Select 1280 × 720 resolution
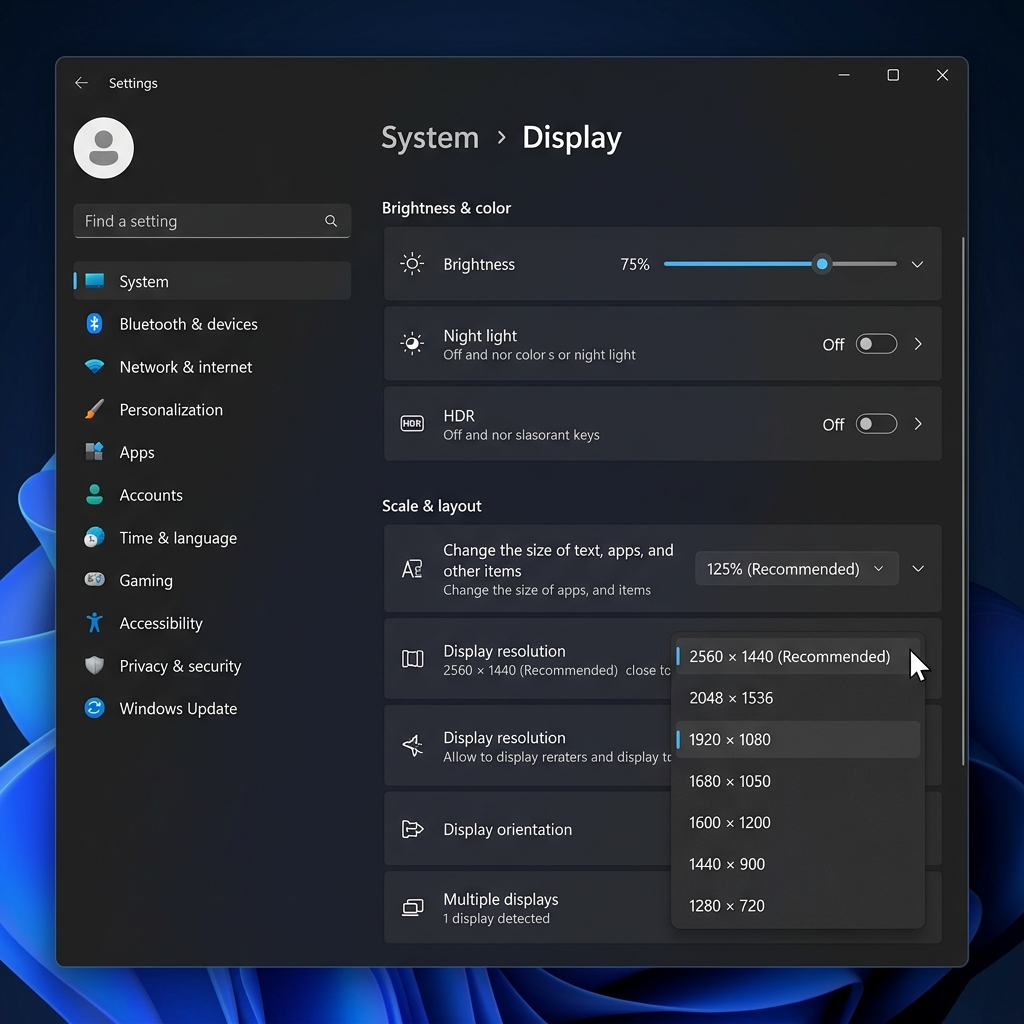Image resolution: width=1024 pixels, height=1024 pixels. point(798,906)
